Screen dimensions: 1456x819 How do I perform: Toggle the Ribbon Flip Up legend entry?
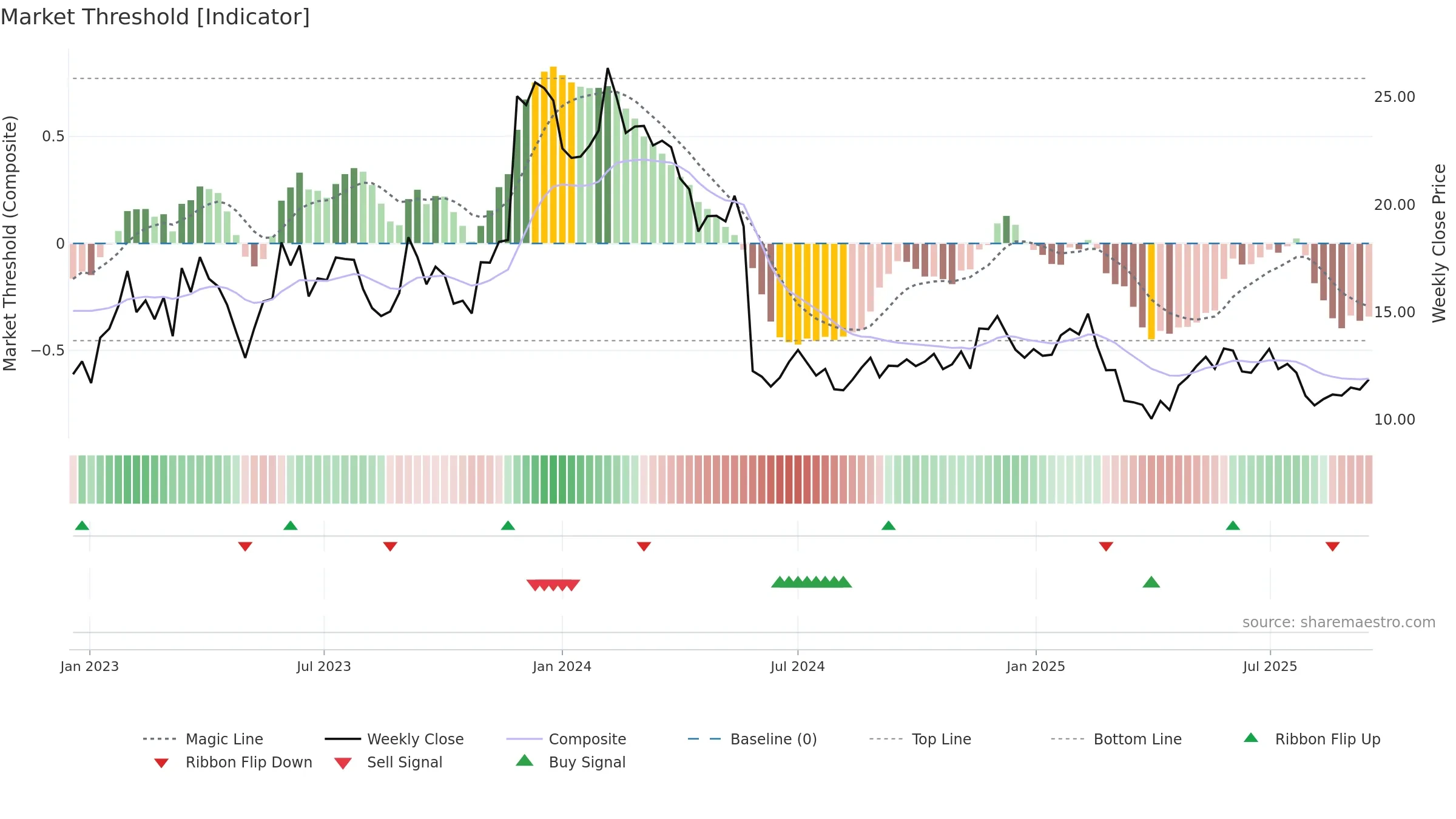(1312, 739)
